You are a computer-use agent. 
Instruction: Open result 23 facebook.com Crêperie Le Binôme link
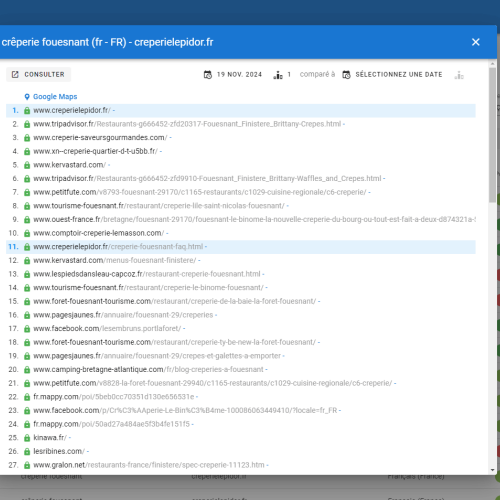coord(185,411)
